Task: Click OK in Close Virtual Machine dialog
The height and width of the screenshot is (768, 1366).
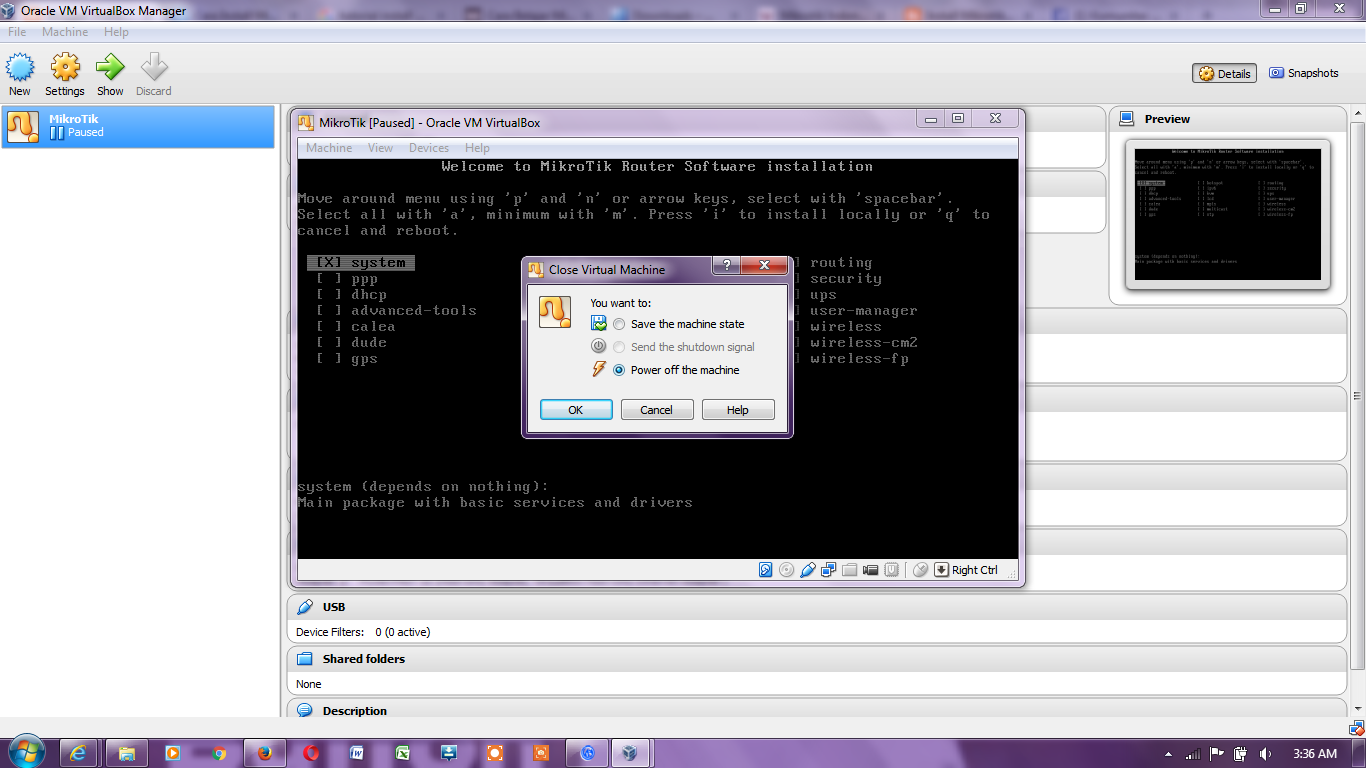Action: coord(576,410)
